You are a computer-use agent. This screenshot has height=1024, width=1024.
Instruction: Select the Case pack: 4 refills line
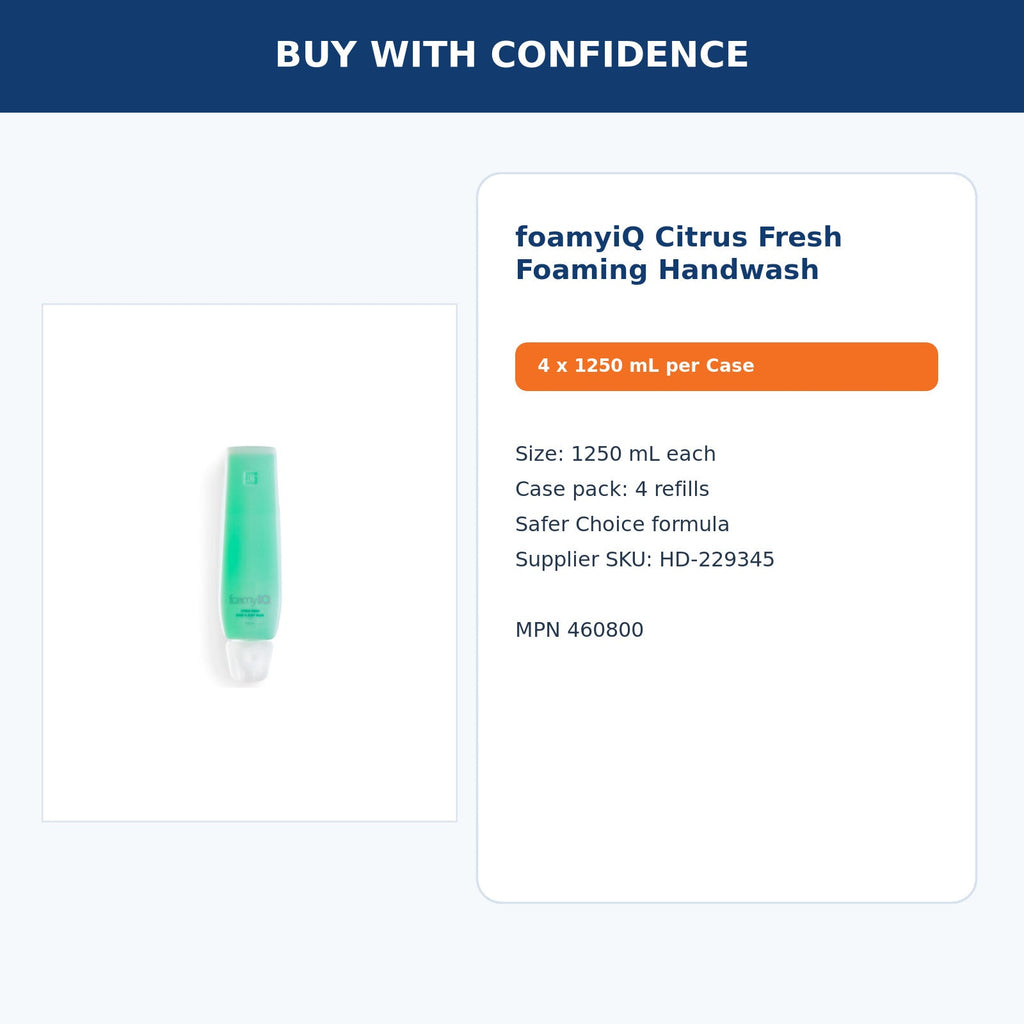pos(612,489)
